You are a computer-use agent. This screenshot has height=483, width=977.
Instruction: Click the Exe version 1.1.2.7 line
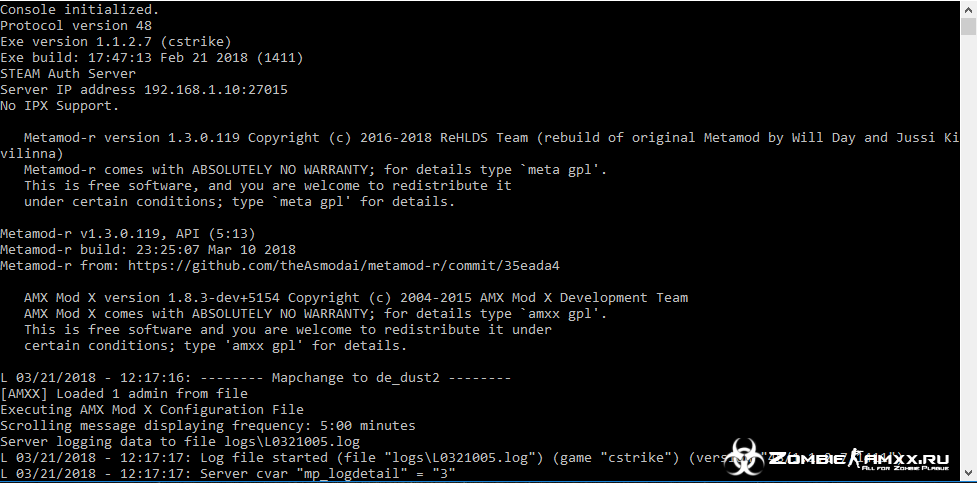coord(116,42)
